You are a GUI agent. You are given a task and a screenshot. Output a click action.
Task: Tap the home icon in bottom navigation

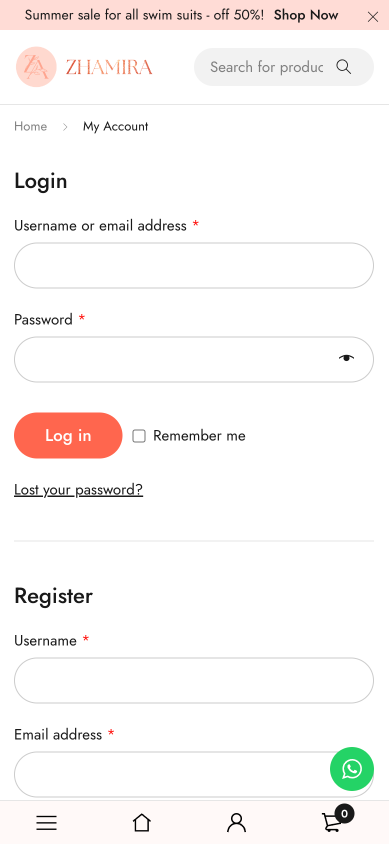pos(142,822)
